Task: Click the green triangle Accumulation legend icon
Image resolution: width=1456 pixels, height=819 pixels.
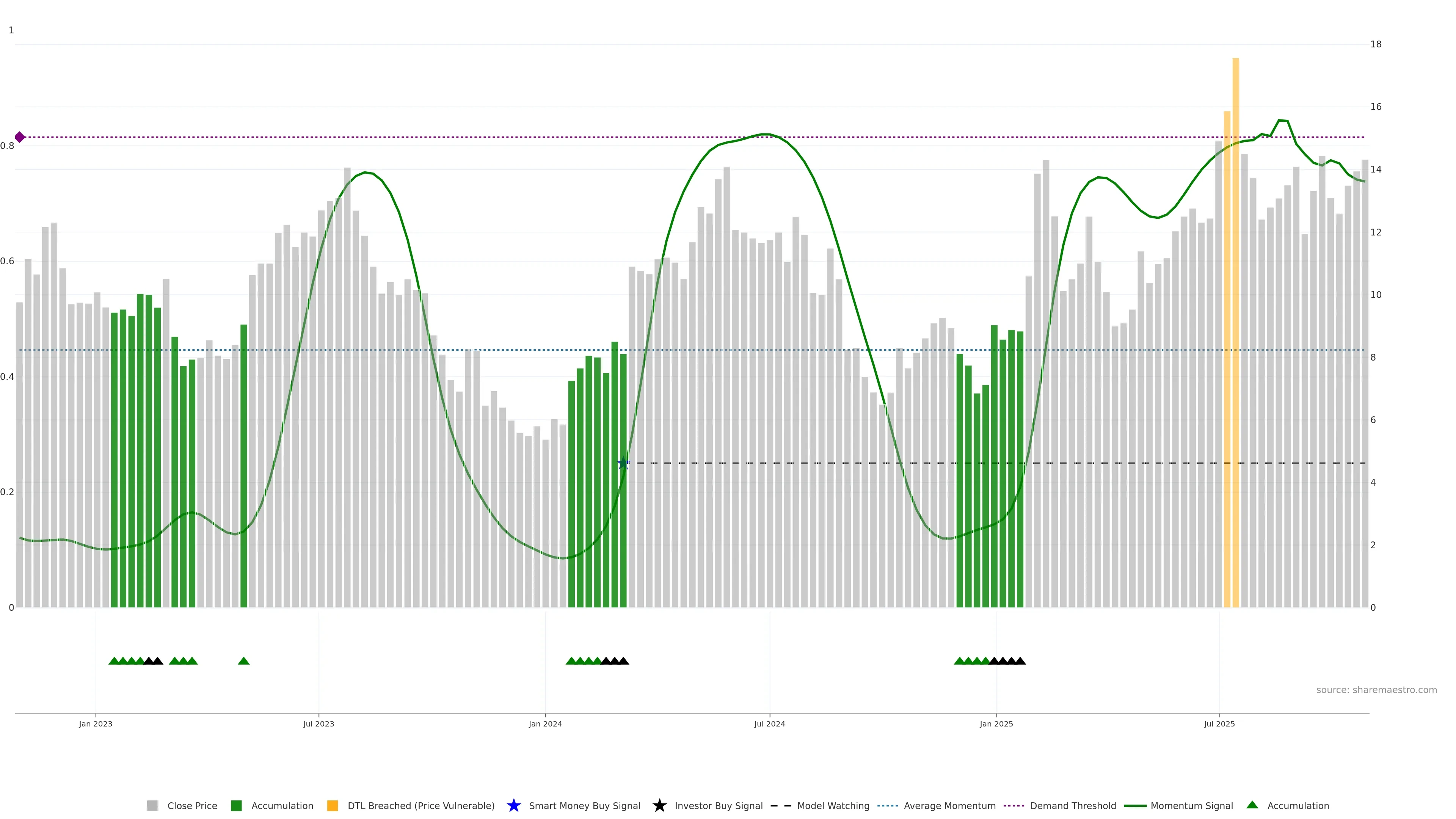Action: coord(1252,805)
